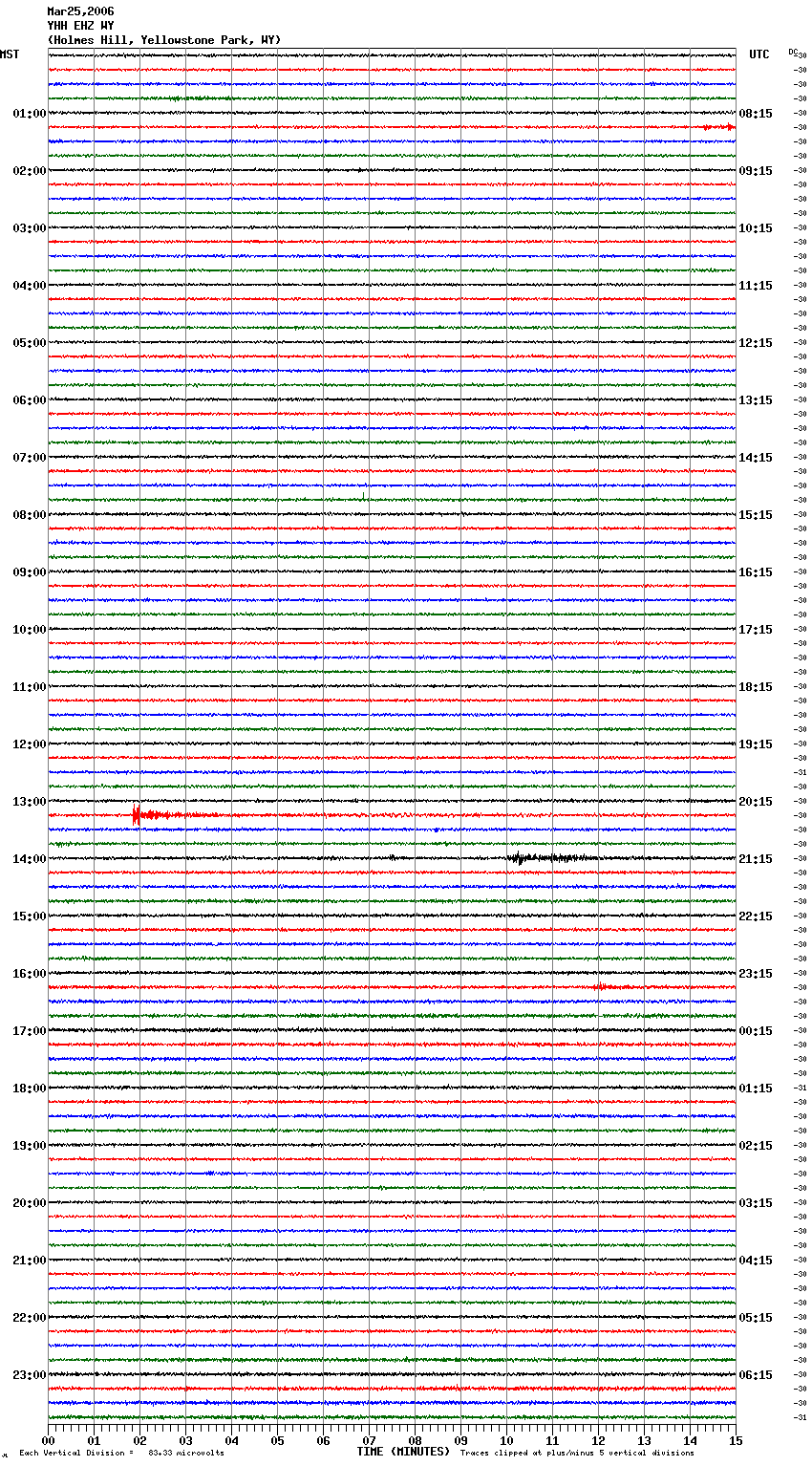
Task: Click the '11:15' UTC time label
Action: point(756,286)
